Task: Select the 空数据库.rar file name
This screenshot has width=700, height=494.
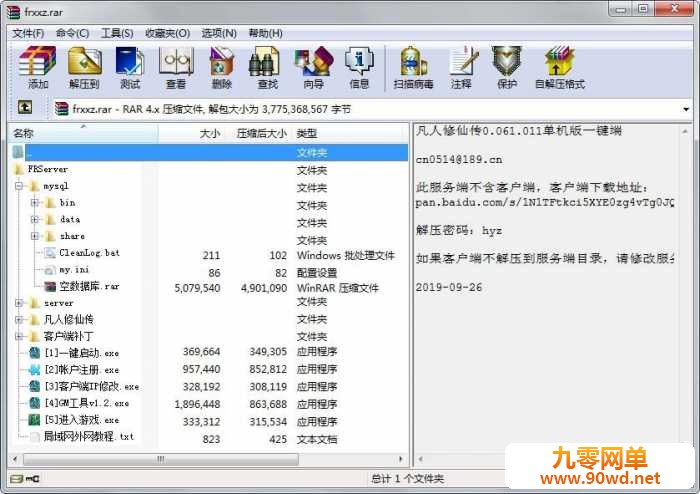Action: [x=89, y=286]
